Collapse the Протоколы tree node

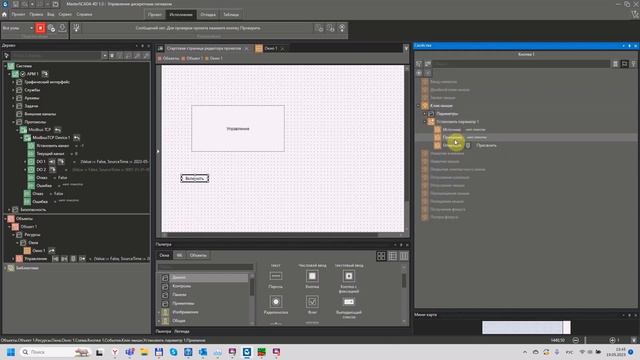click(13, 122)
